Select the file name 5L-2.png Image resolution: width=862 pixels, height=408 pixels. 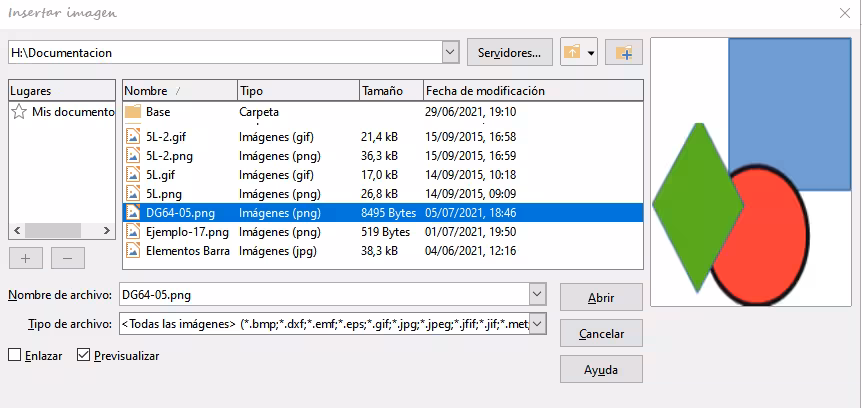tap(169, 156)
